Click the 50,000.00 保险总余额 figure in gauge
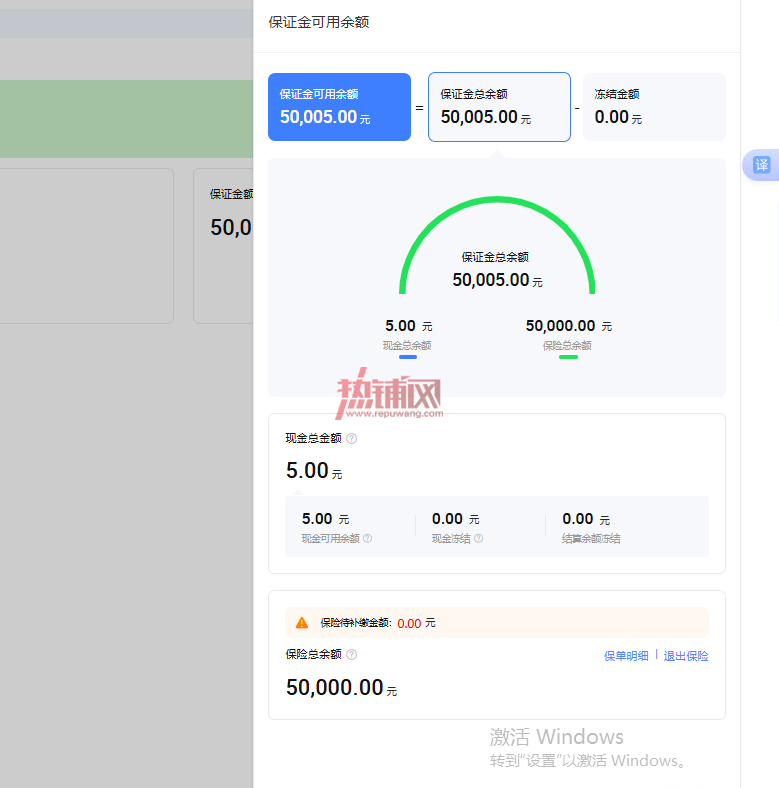Viewport: 779px width, 788px height. (x=568, y=326)
